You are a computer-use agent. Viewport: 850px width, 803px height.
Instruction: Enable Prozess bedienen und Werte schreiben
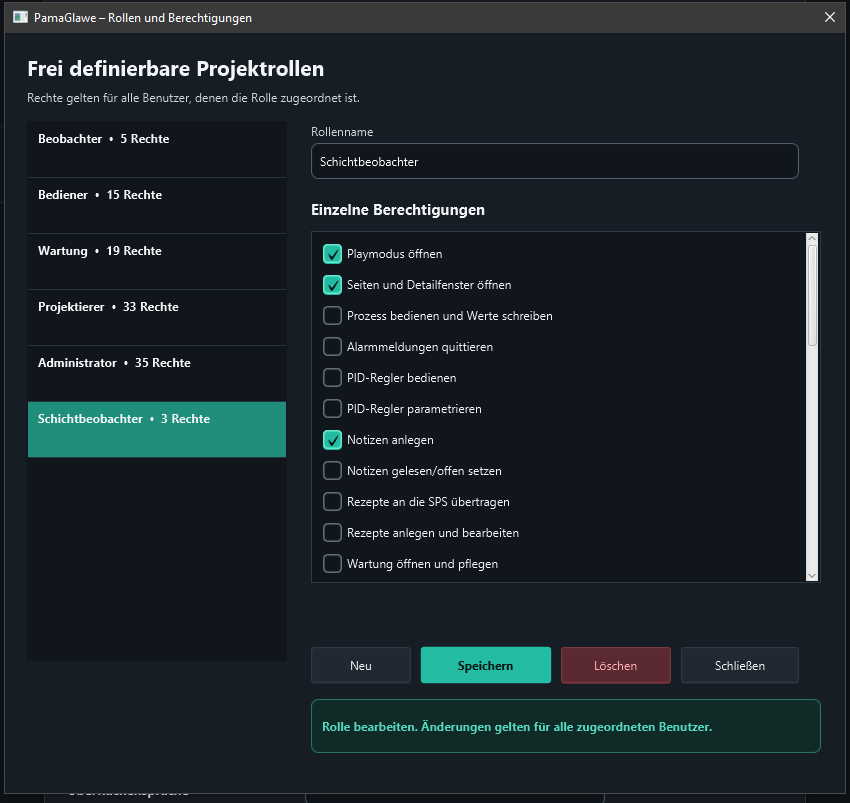pos(332,316)
